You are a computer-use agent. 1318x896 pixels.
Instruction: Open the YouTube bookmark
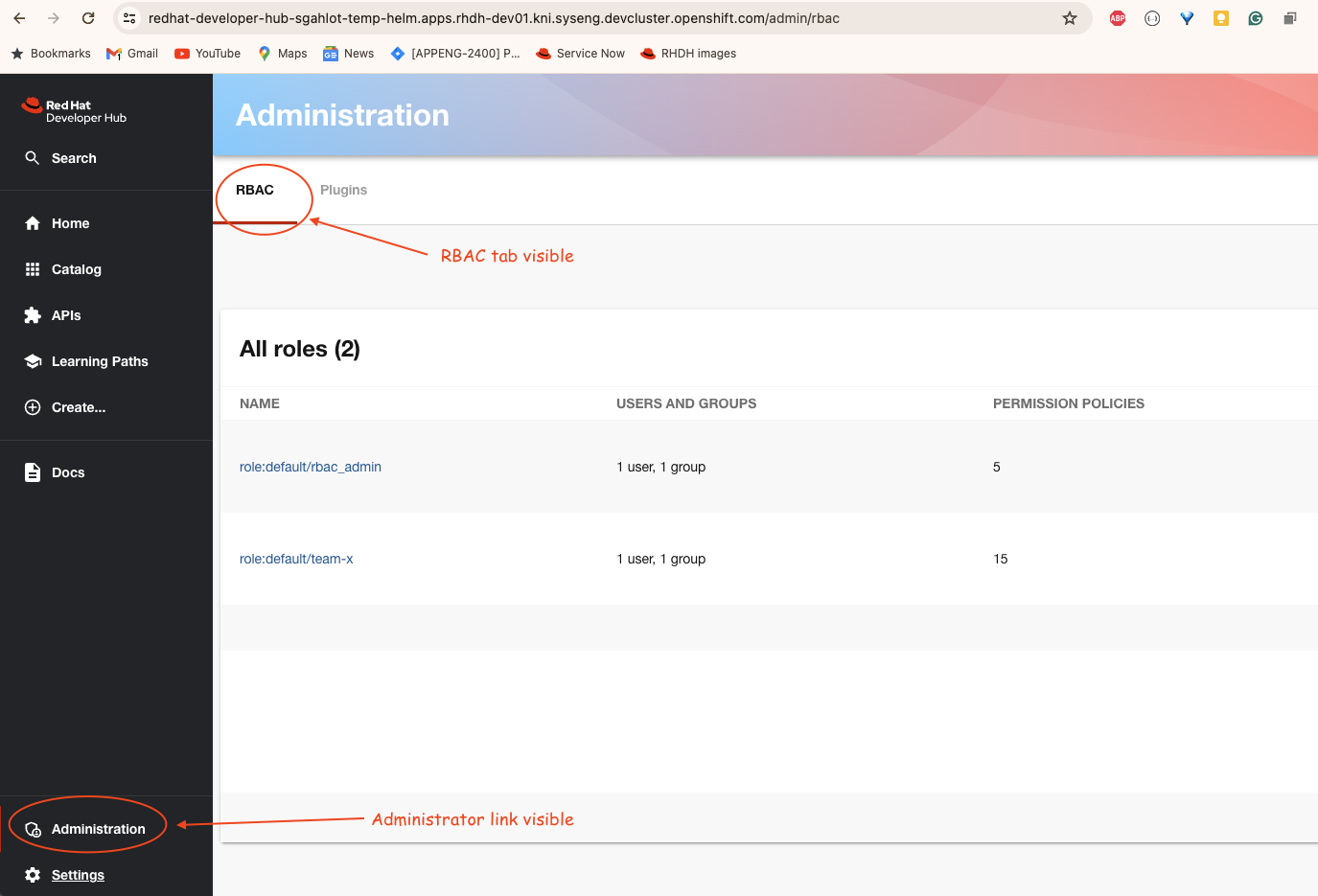click(x=208, y=54)
